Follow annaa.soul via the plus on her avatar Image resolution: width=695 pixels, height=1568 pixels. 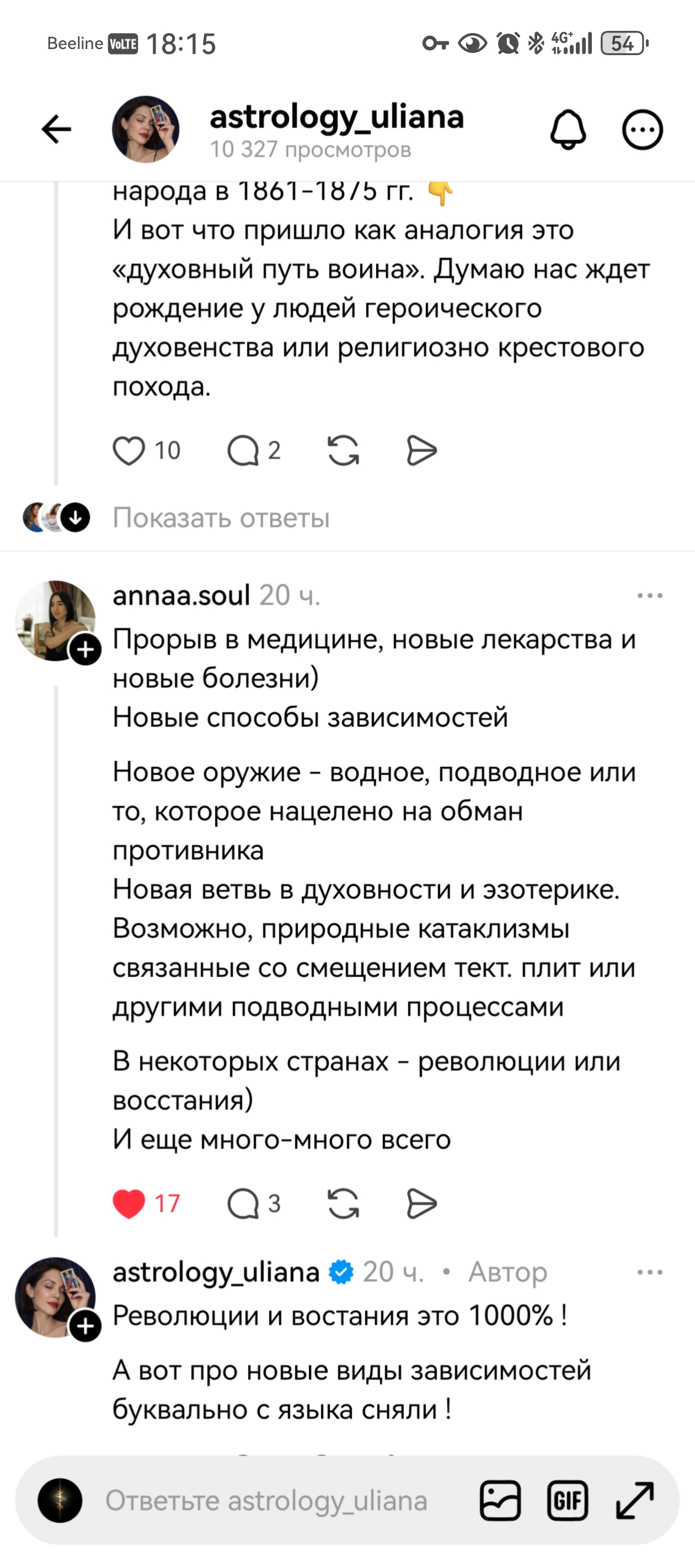click(85, 651)
